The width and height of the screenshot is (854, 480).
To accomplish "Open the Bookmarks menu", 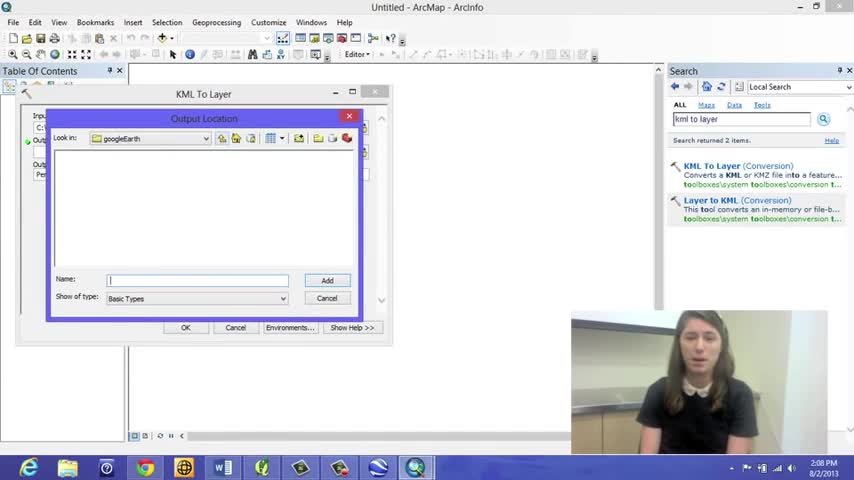I will 95,22.
